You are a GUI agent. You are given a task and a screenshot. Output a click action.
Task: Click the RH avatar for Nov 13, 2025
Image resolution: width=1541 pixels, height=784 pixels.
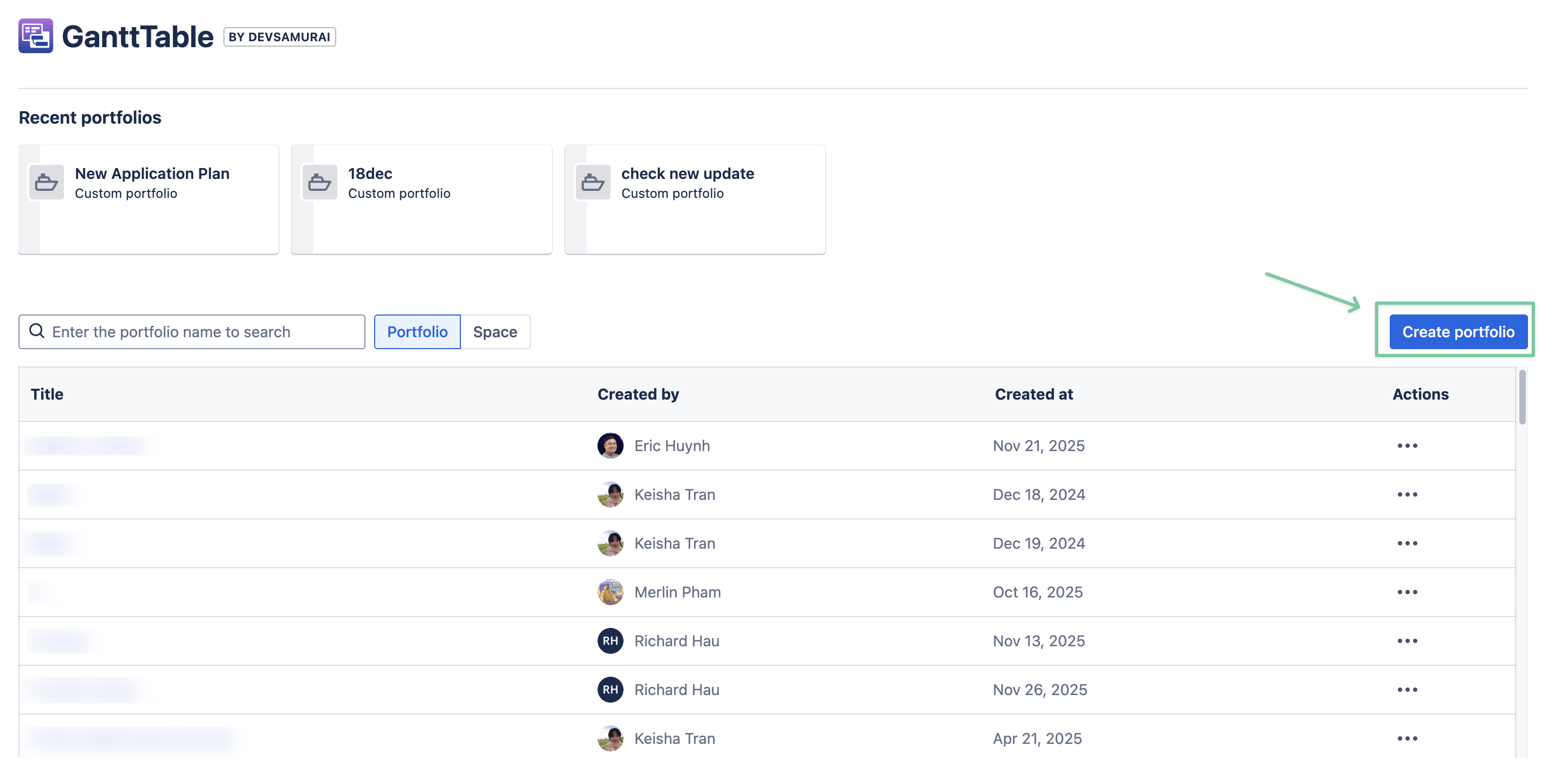[609, 640]
